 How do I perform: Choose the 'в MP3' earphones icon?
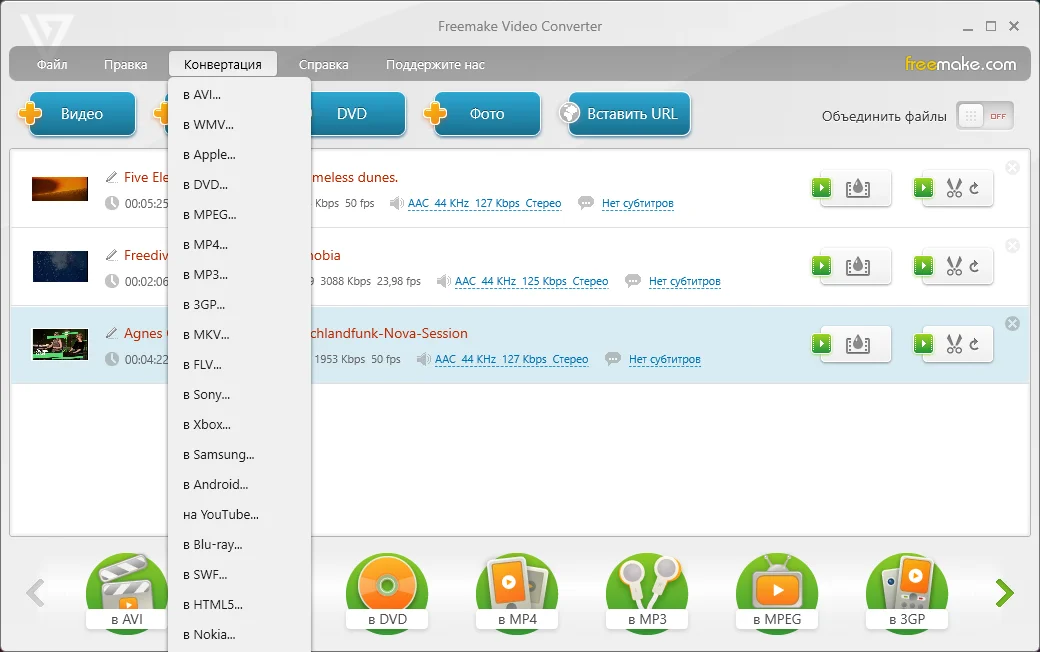pos(646,592)
